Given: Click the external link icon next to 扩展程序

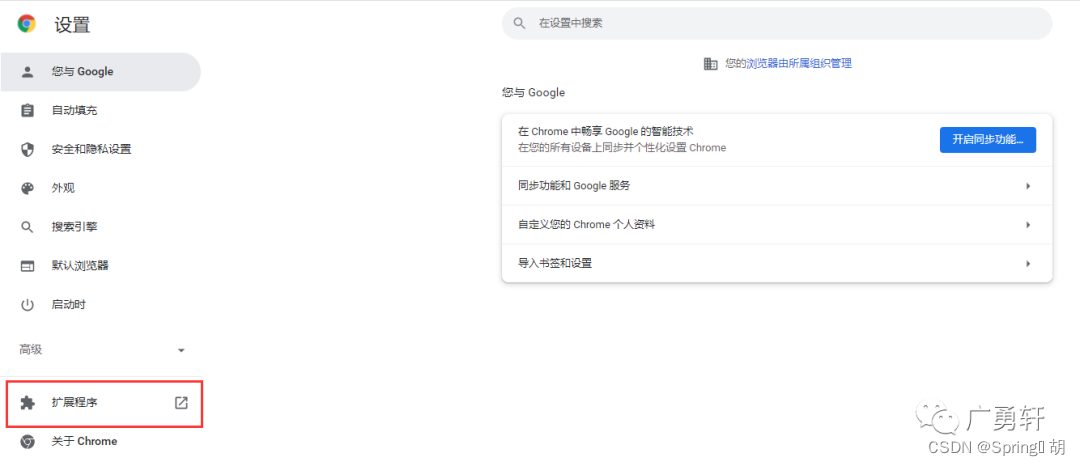Looking at the screenshot, I should (181, 403).
